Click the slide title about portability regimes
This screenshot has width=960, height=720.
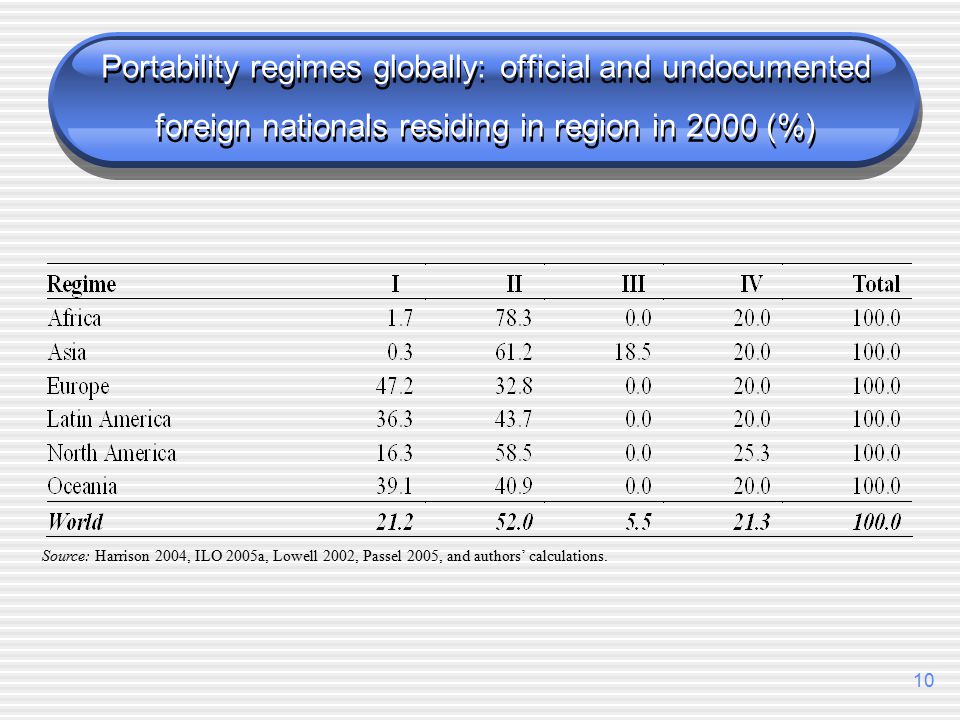coord(486,98)
